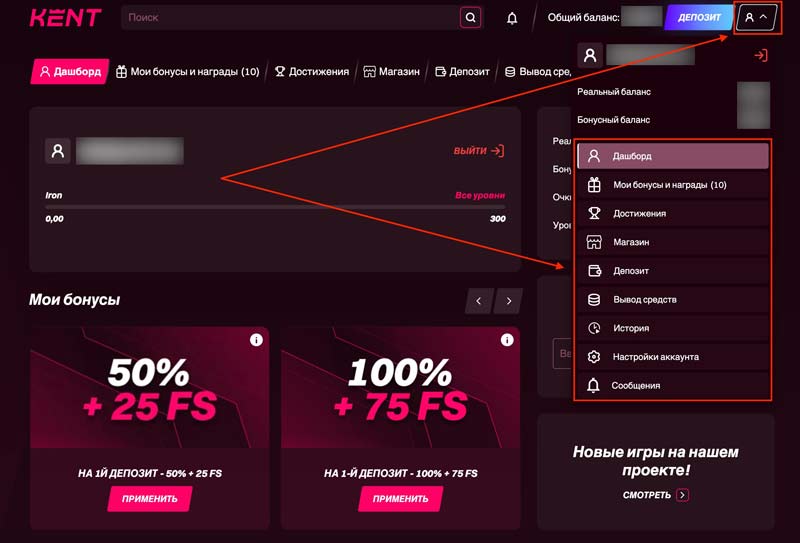Click the KENT logo

click(x=65, y=18)
